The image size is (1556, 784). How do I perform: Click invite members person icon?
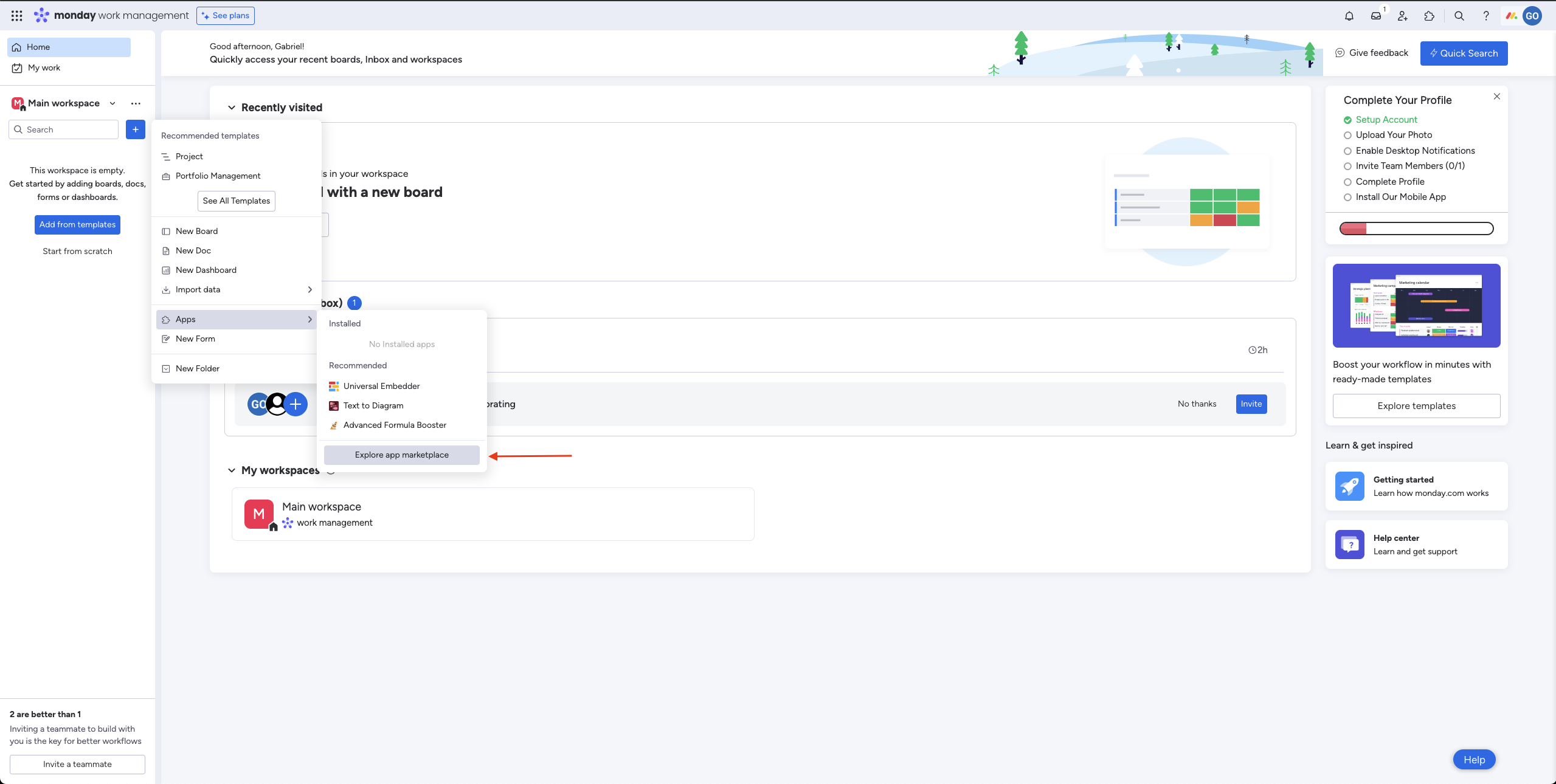(x=1402, y=16)
